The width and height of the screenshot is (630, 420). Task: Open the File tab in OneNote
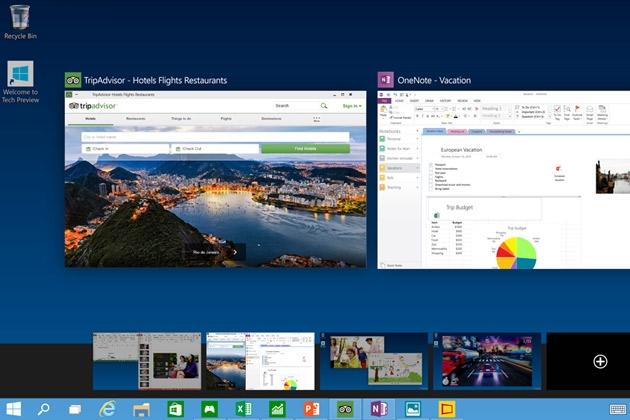384,101
